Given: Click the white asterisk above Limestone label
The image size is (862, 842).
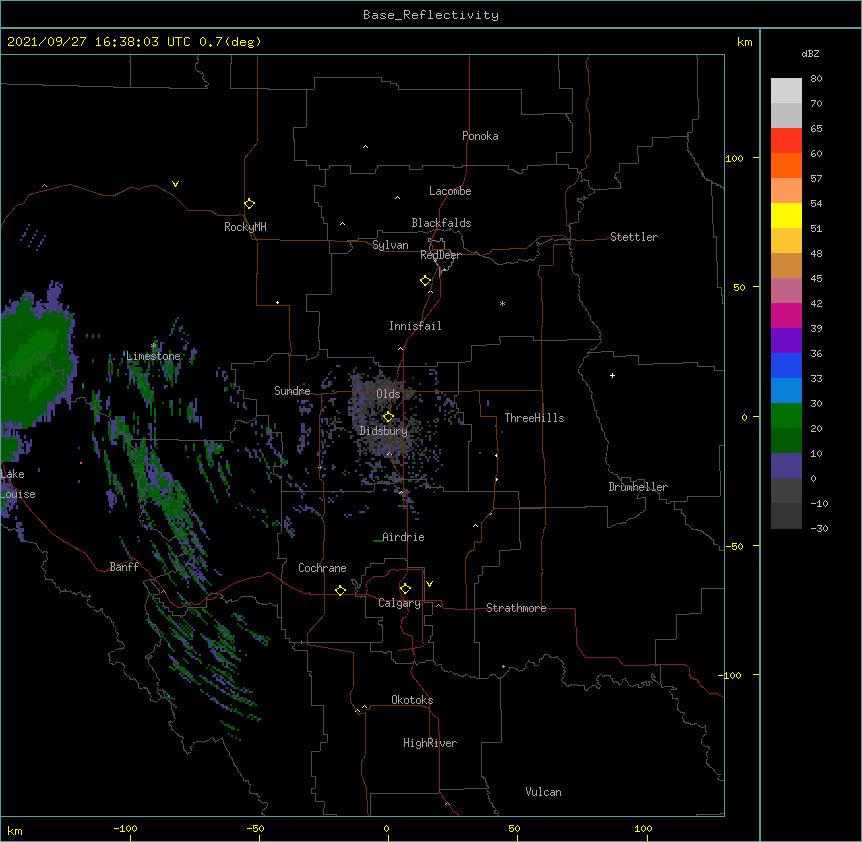Looking at the screenshot, I should [x=154, y=346].
